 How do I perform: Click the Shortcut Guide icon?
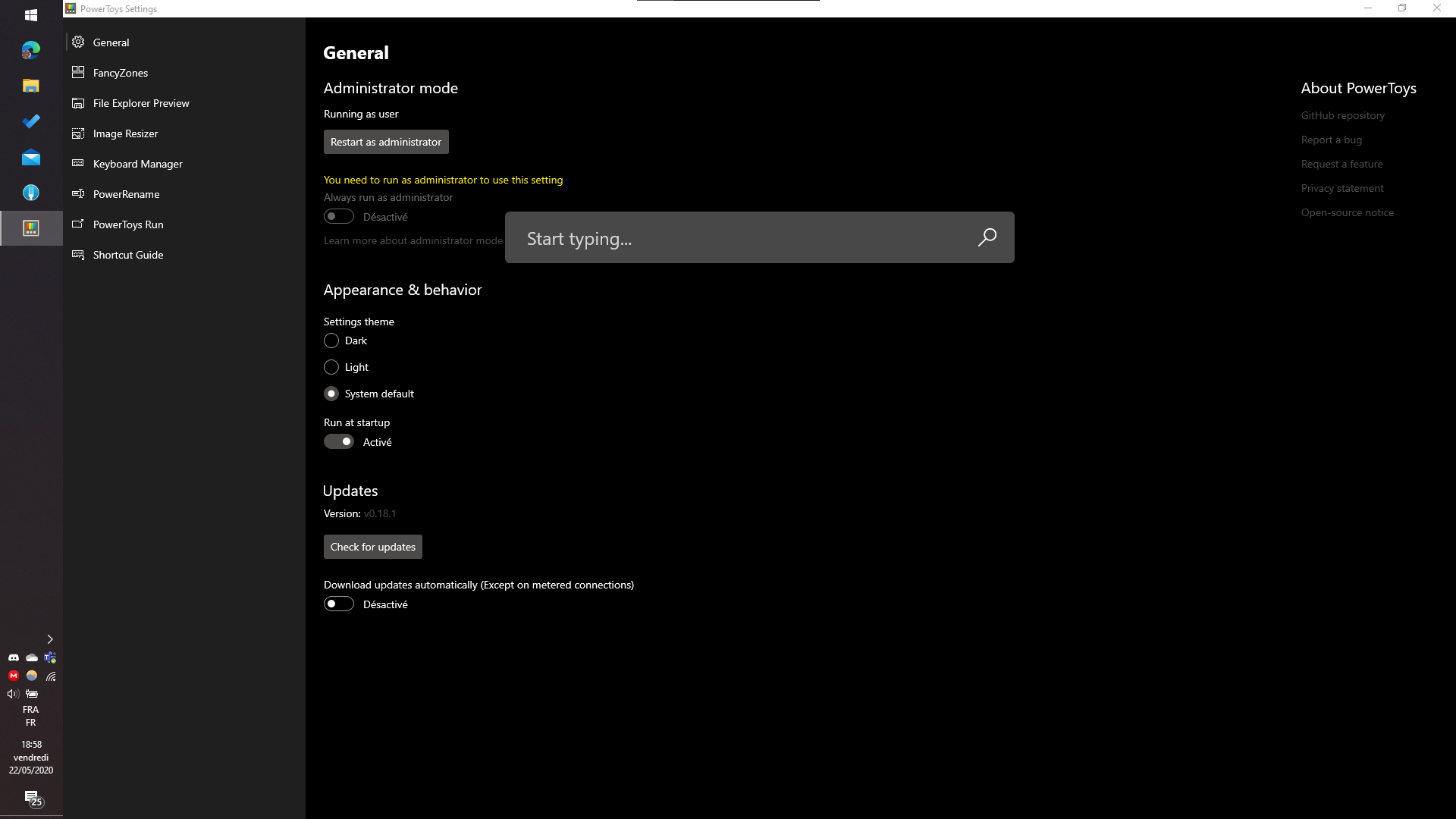click(x=78, y=255)
